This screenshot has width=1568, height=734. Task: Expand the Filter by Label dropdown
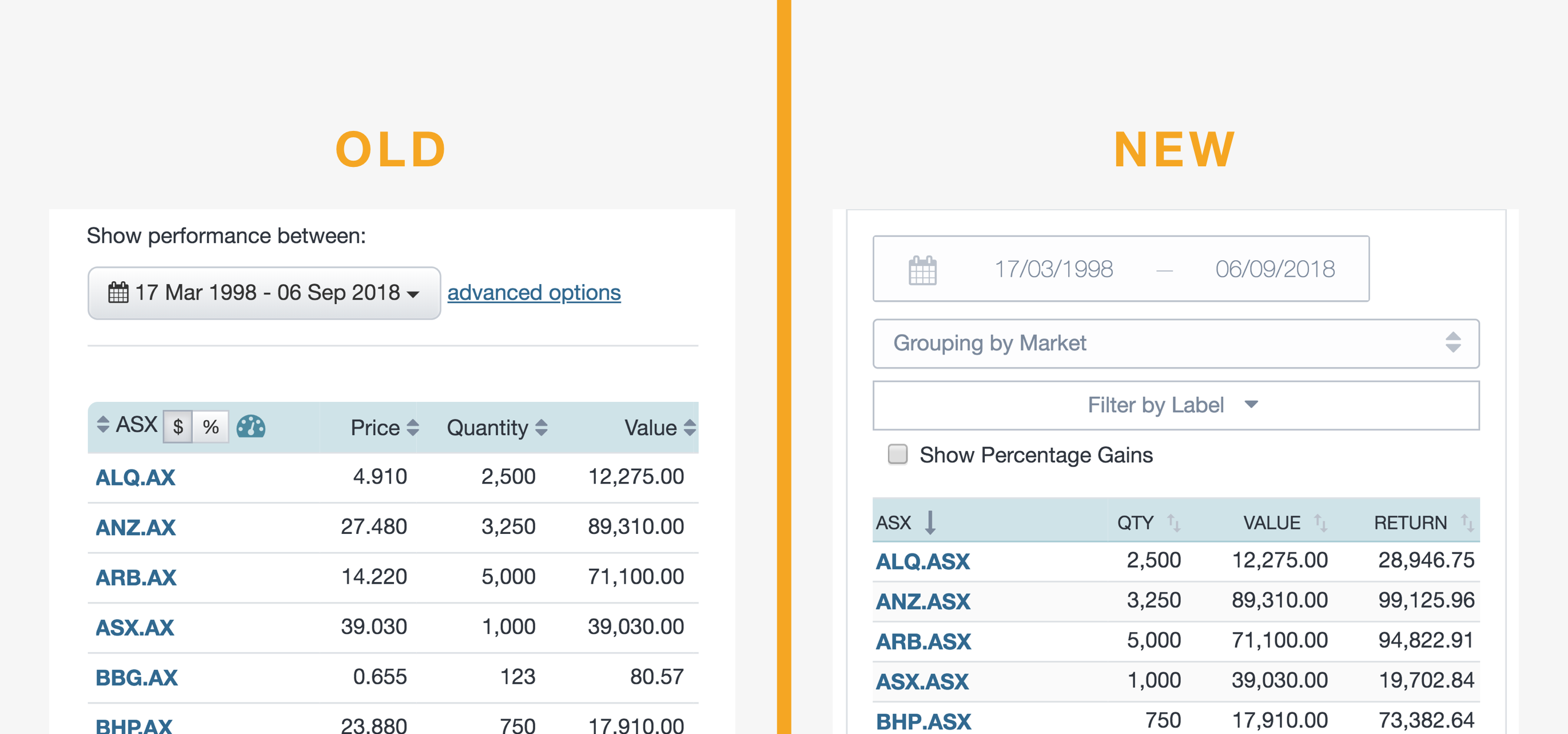[x=1175, y=405]
